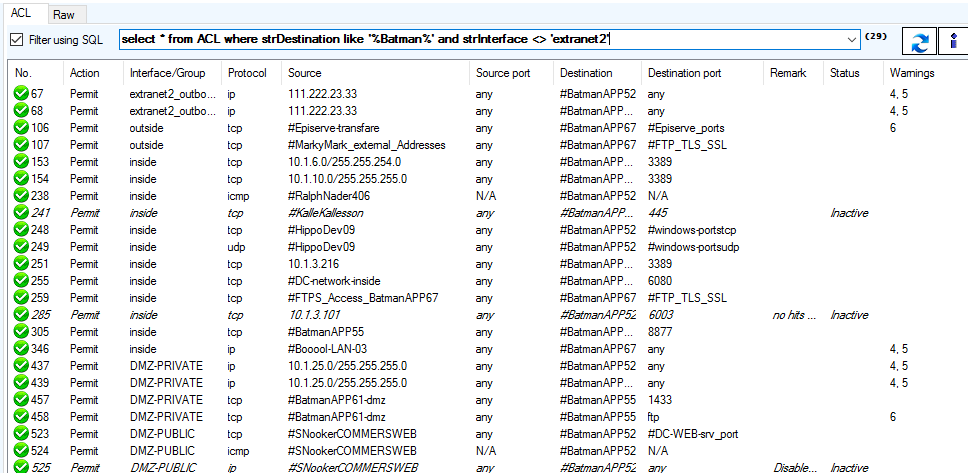Select destination port 8877 cell
This screenshot has width=968, height=473.
point(659,332)
